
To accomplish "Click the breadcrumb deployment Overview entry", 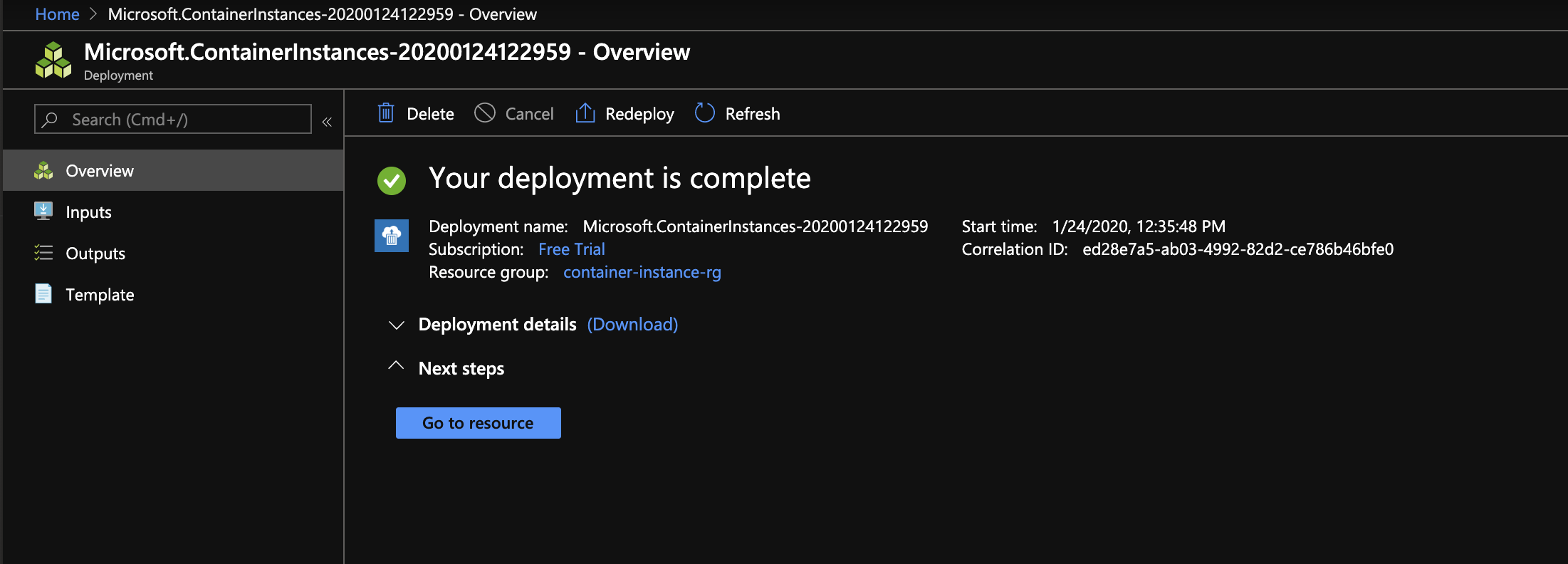I will point(323,14).
